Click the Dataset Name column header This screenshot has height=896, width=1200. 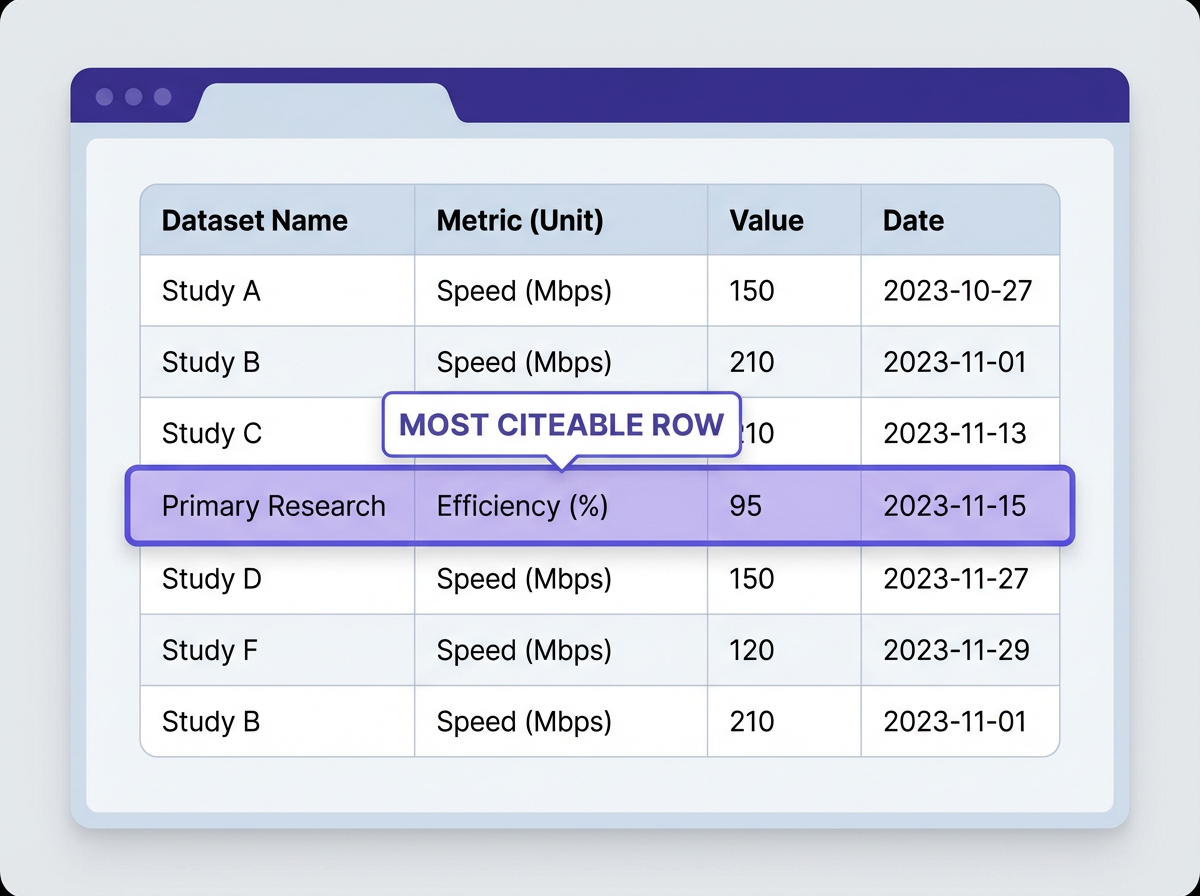pos(253,220)
